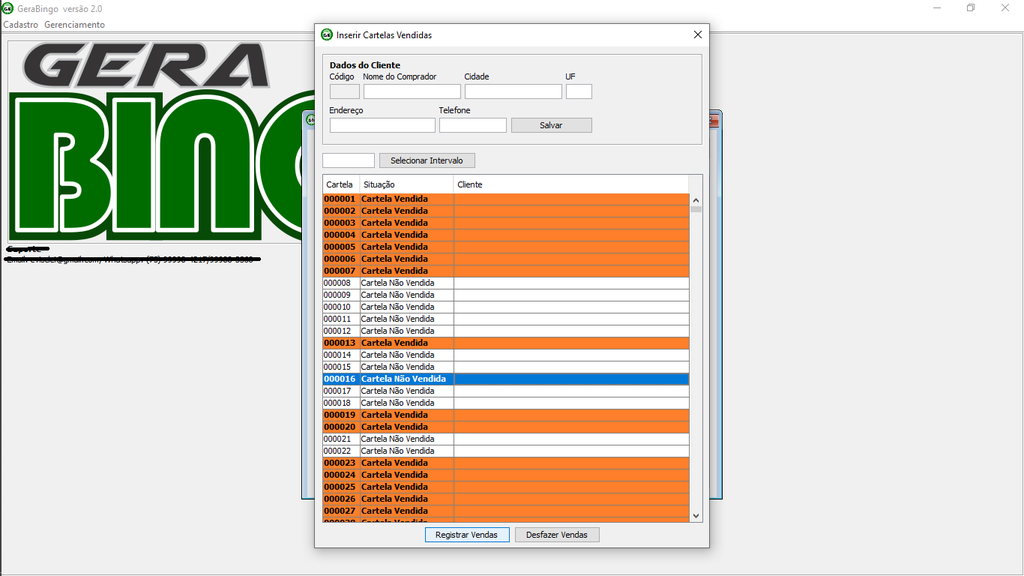Select row 000020 Cartela Vendida

[x=505, y=427]
